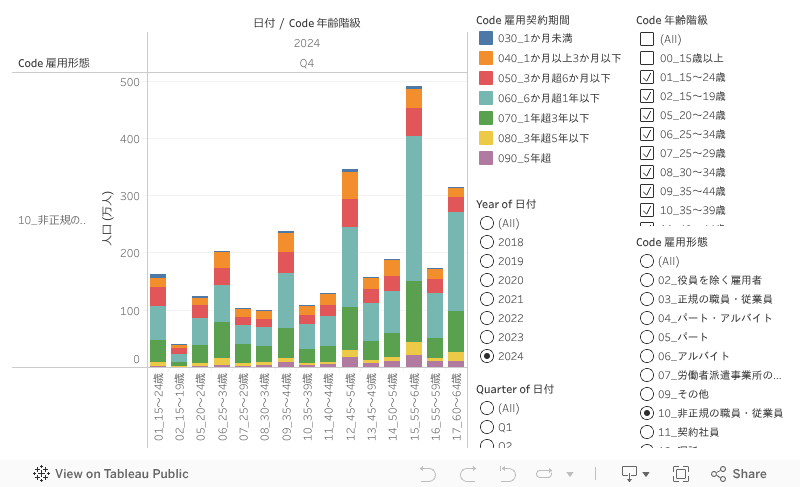
Task: Click the 060_6か月超1年以下 teal legend swatch
Action: [486, 98]
